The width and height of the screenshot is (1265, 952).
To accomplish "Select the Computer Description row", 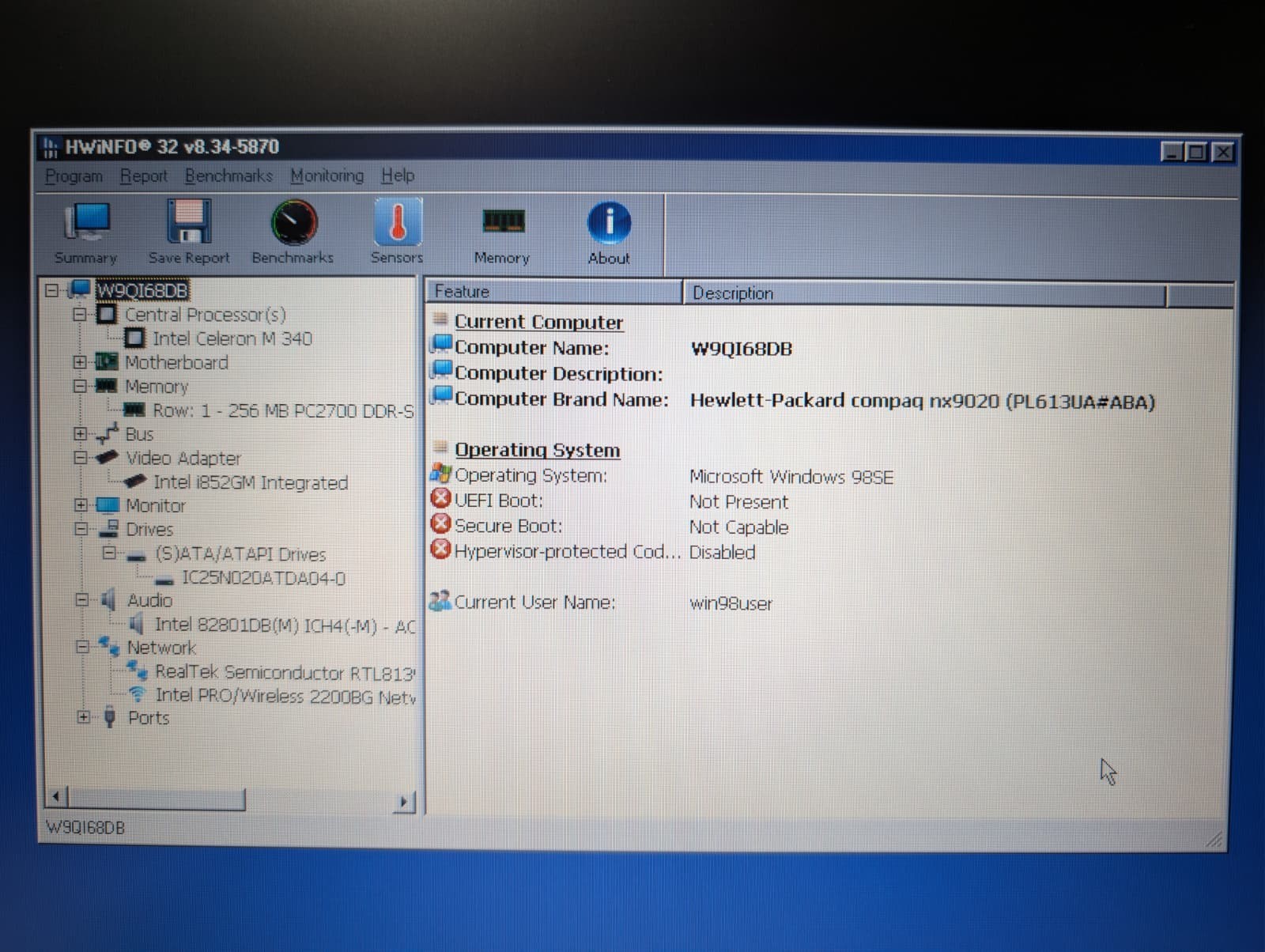I will coord(547,373).
